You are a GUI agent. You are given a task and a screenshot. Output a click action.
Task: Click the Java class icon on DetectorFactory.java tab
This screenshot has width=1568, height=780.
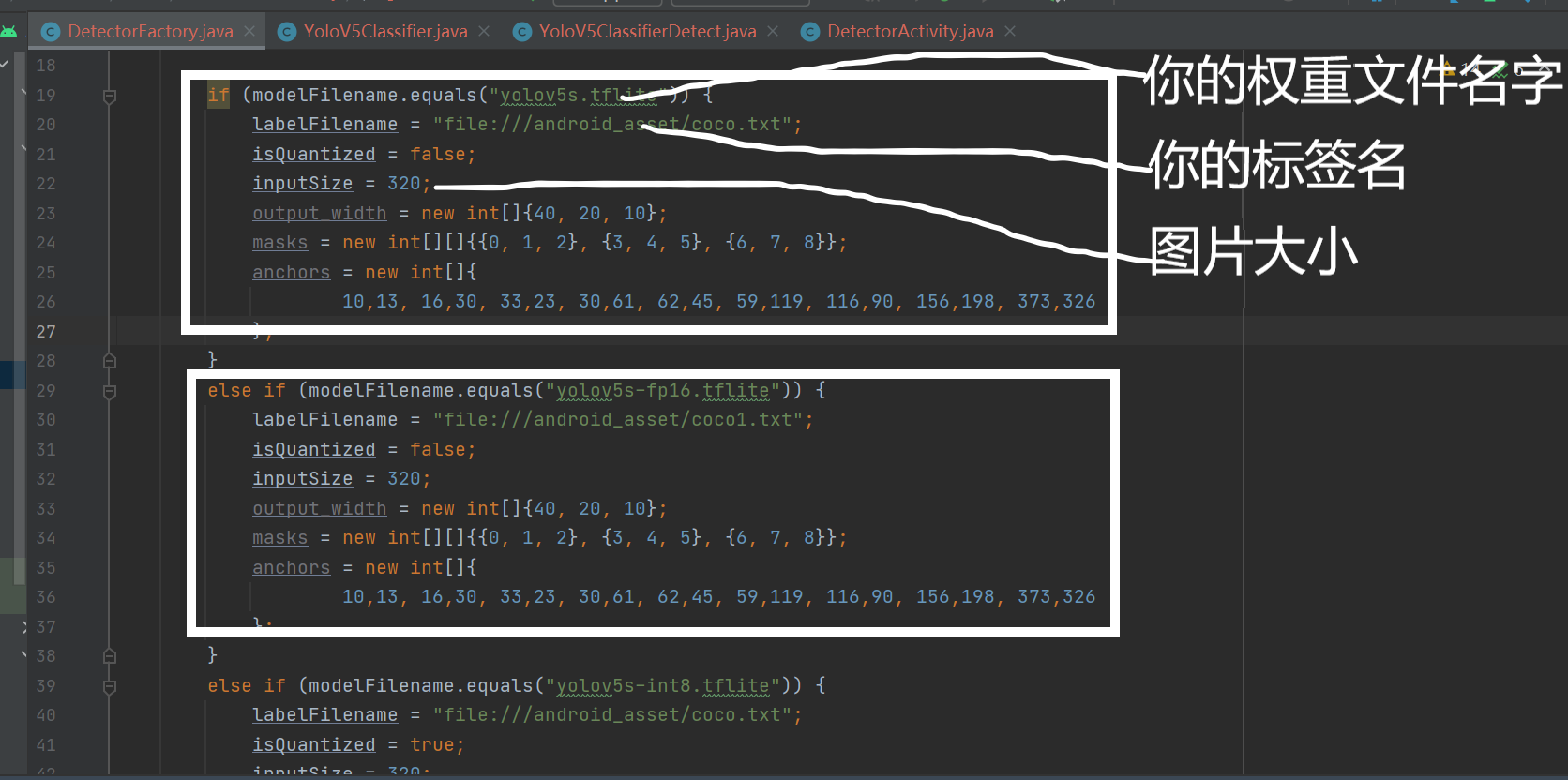pos(52,32)
